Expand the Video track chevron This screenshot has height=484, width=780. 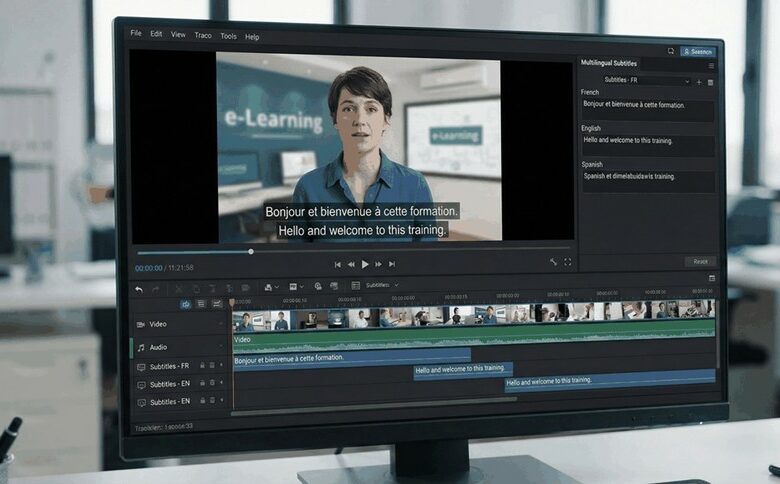[x=221, y=323]
